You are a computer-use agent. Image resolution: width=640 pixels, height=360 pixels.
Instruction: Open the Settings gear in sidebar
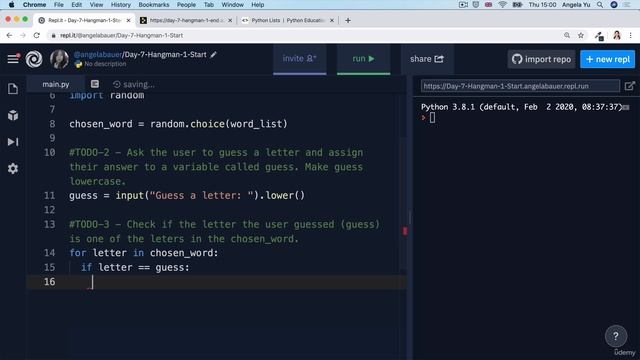tap(13, 169)
